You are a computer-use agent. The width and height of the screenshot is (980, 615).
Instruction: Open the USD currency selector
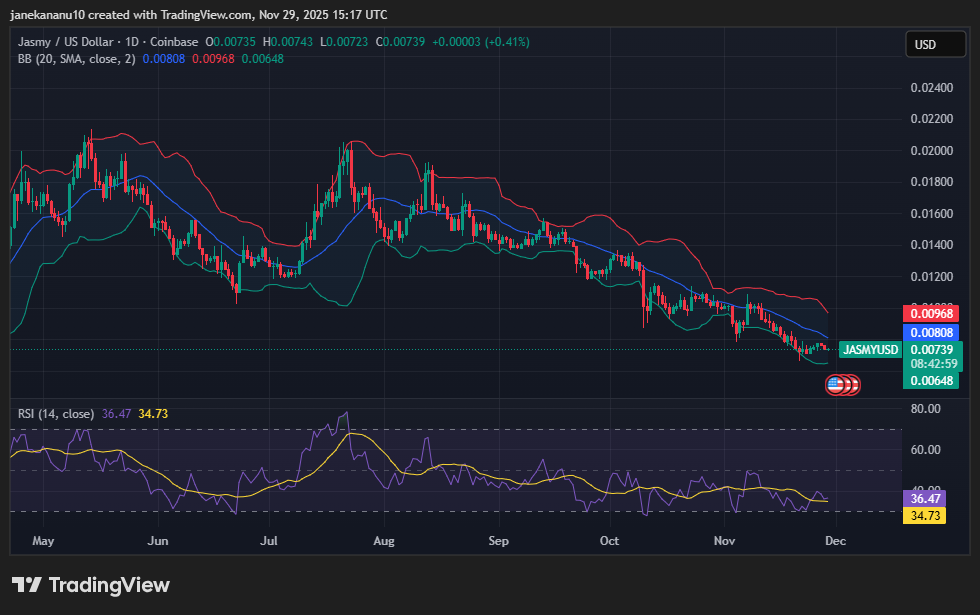point(935,44)
